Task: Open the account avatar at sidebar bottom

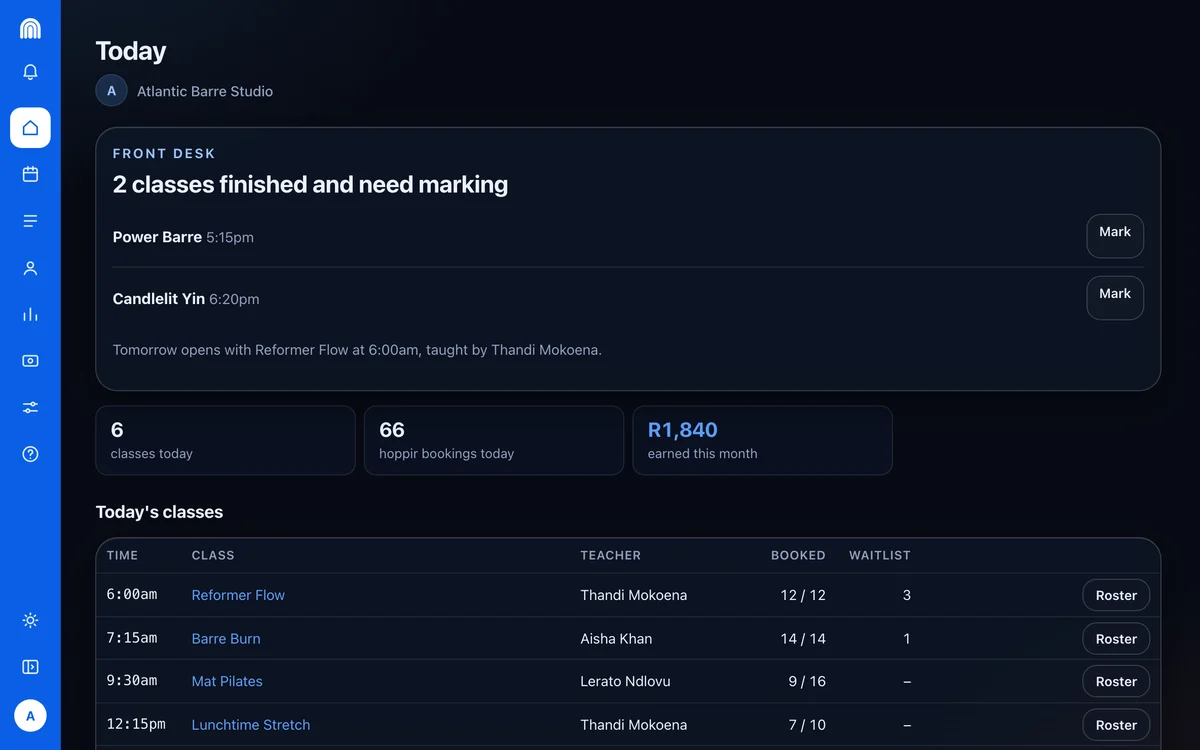Action: pos(30,716)
